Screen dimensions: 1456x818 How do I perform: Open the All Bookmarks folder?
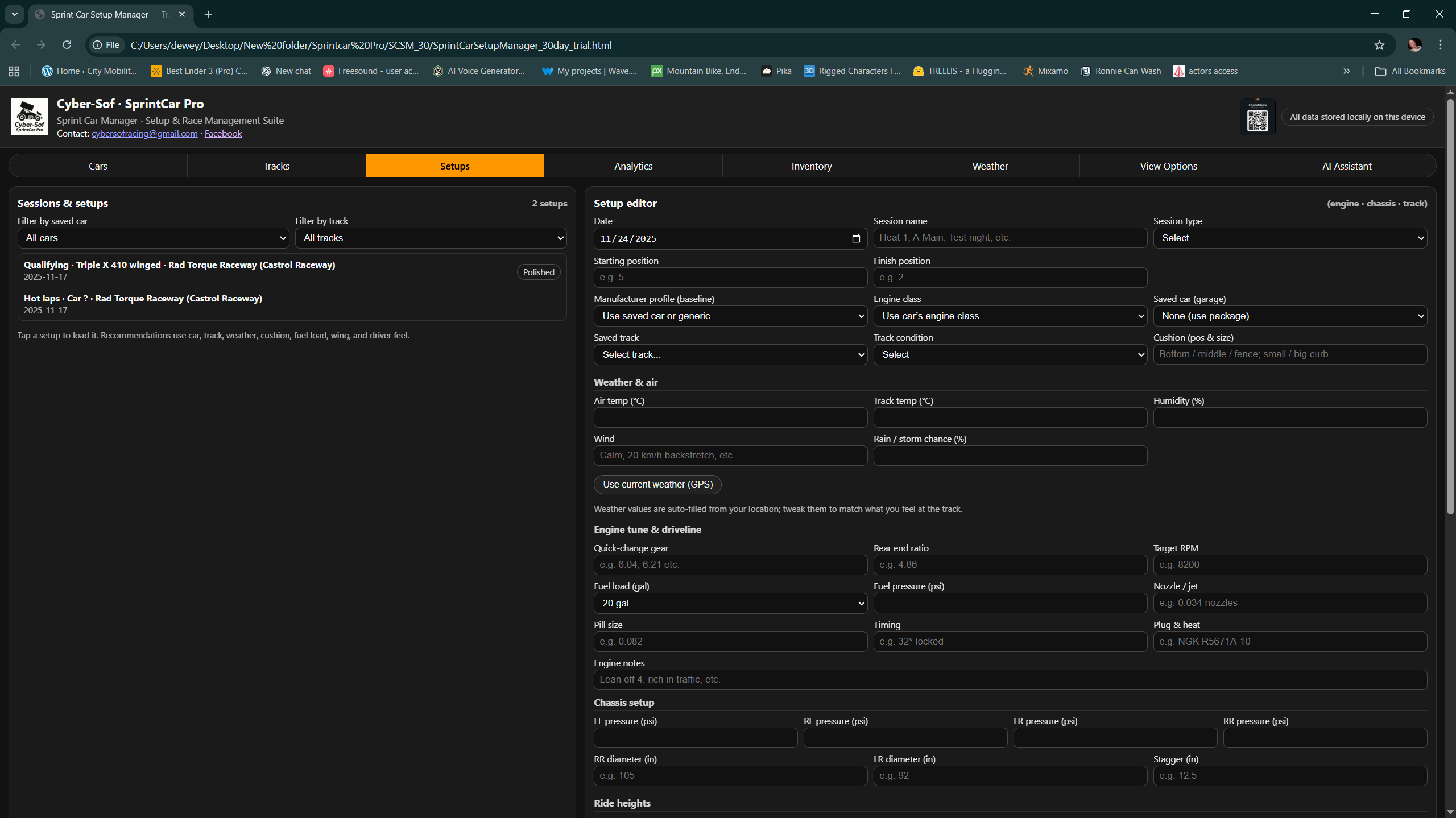coord(1410,71)
